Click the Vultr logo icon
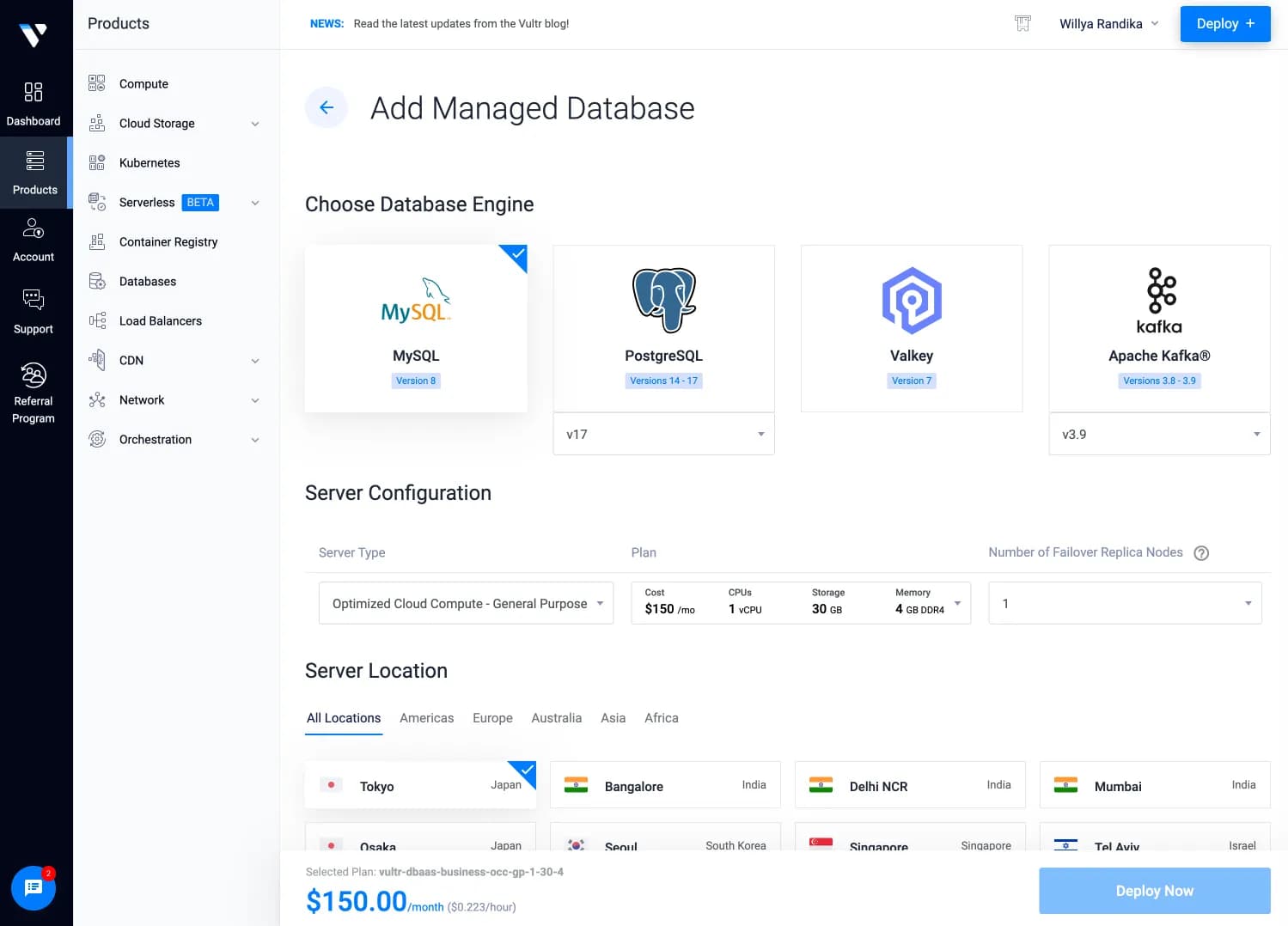Image resolution: width=1288 pixels, height=926 pixels. click(34, 34)
